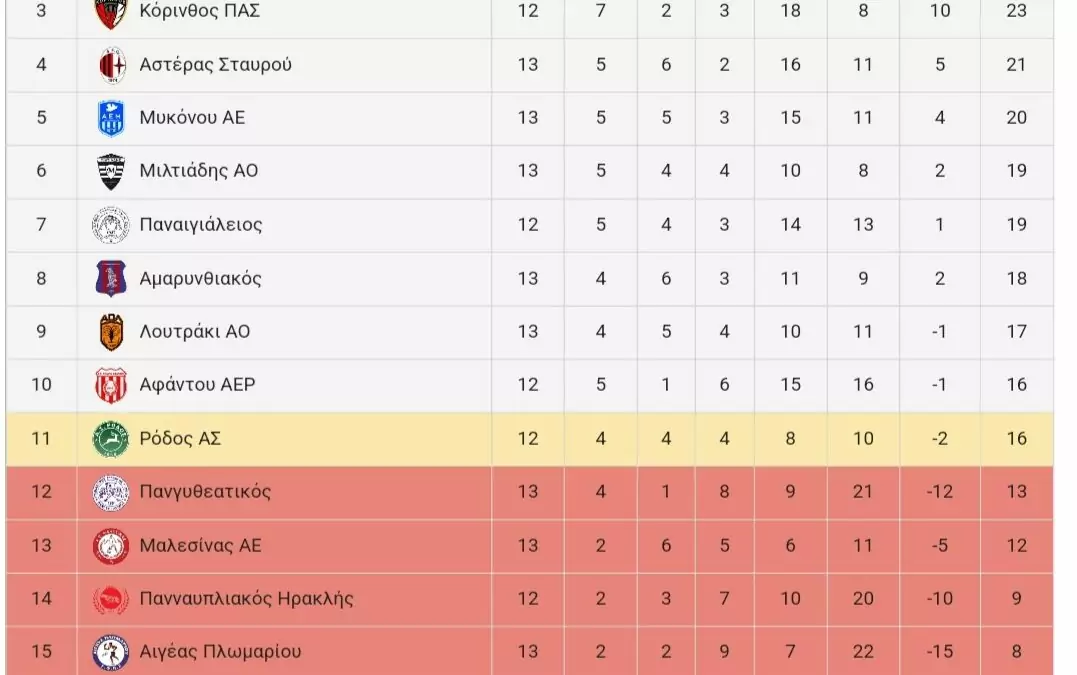Click the Παγγυθεατικός team name
The image size is (1077, 675).
point(205,491)
